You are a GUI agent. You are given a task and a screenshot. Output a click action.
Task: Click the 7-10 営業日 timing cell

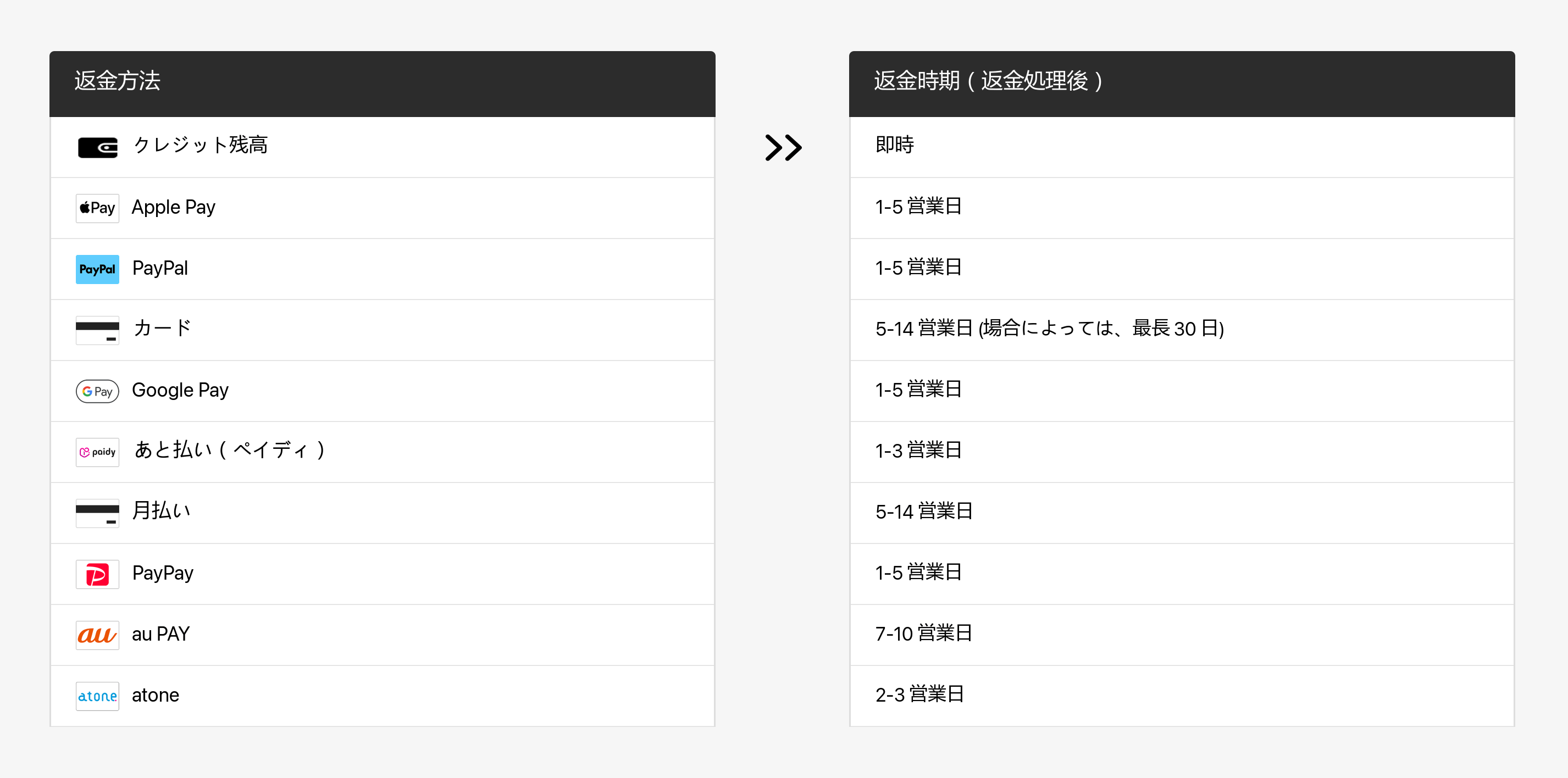923,633
